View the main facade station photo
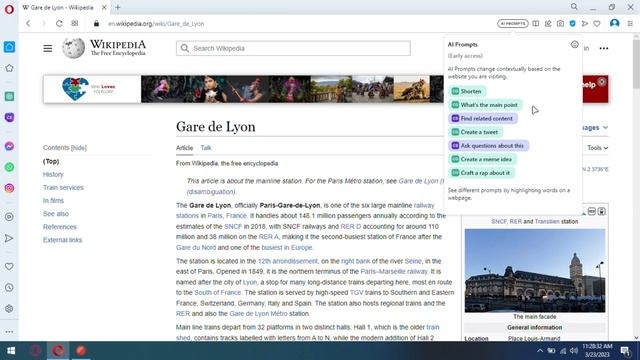 point(535,271)
